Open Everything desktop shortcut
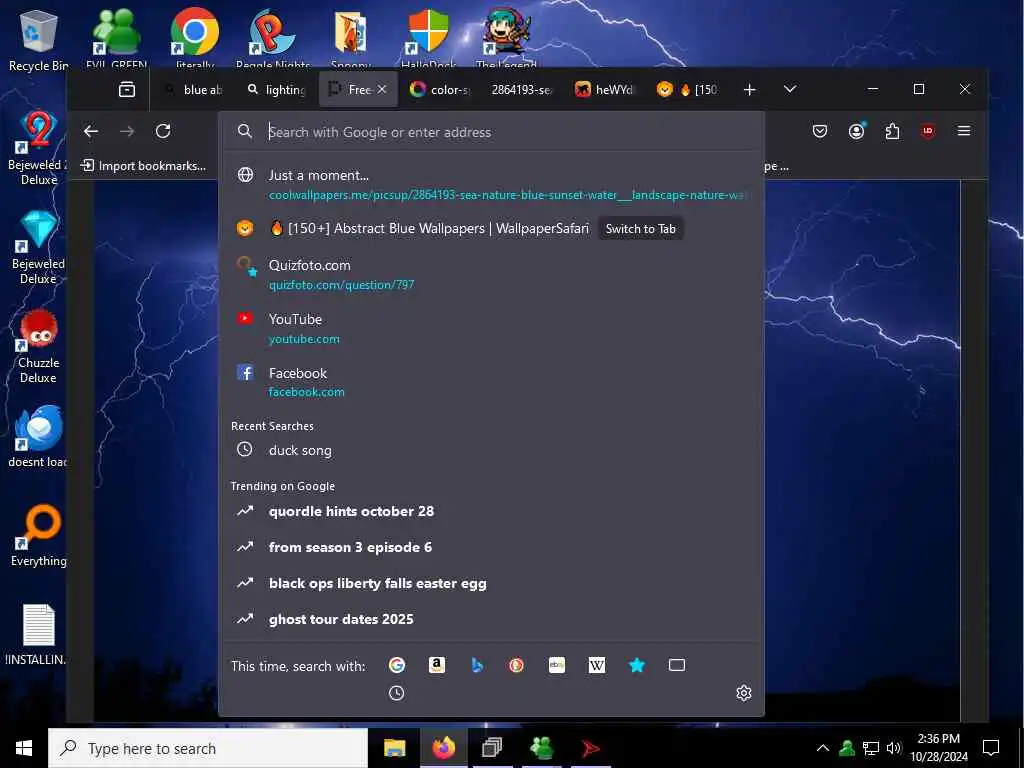 click(39, 536)
